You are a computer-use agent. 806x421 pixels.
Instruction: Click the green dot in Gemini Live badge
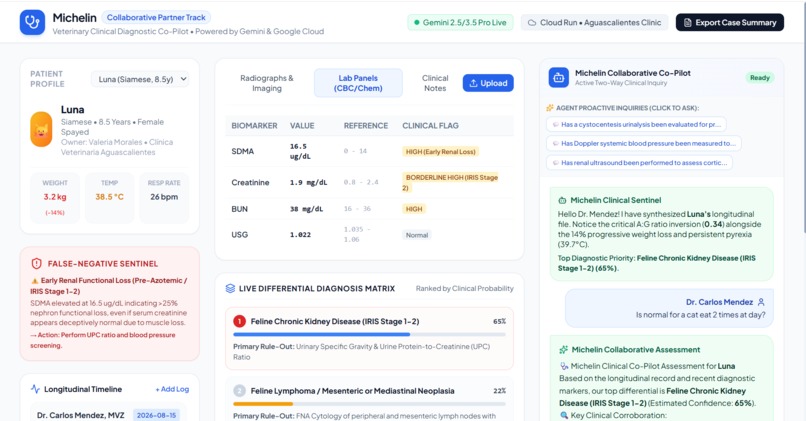[417, 23]
